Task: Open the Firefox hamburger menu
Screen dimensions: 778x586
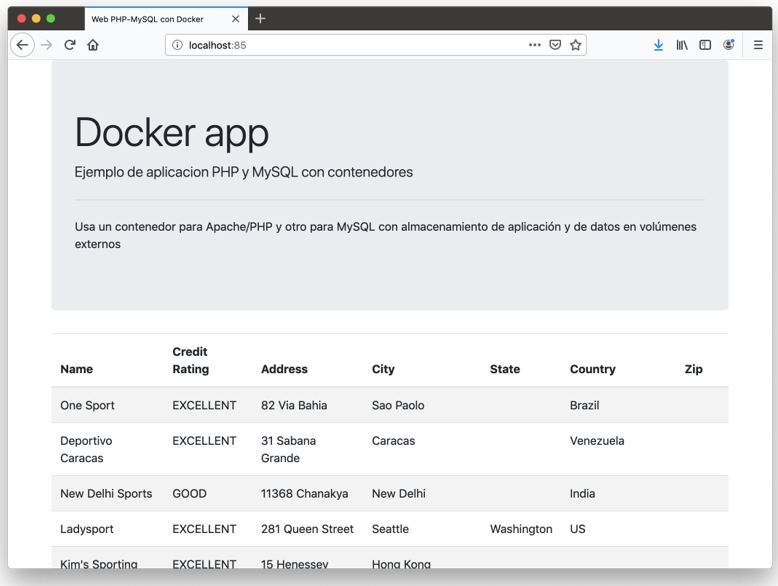Action: (758, 45)
